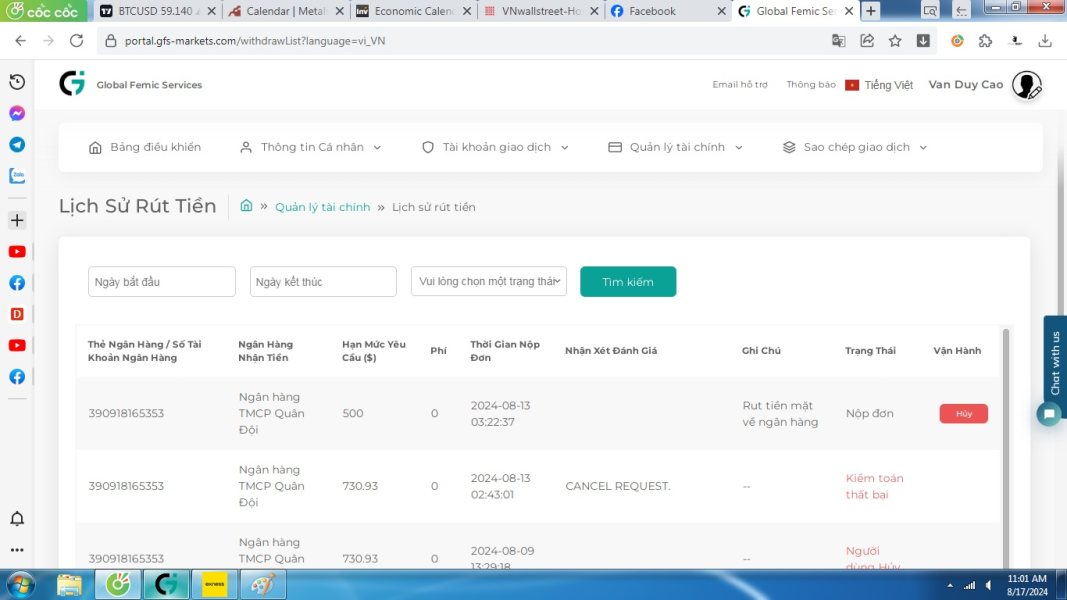Click the notifications bell in sidebar
Screen dimensions: 1067x600
click(17, 518)
